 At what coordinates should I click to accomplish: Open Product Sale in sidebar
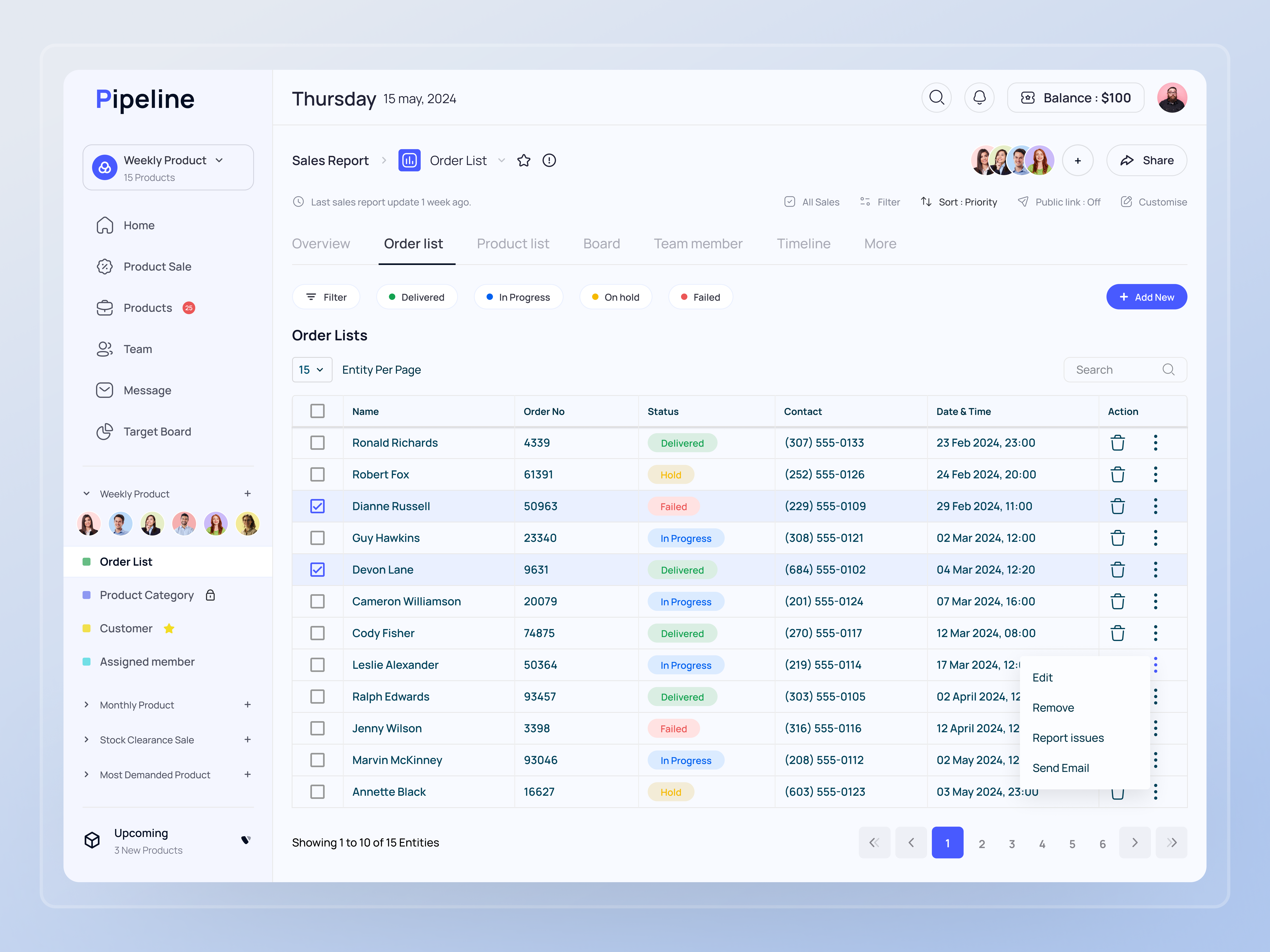pos(143,267)
